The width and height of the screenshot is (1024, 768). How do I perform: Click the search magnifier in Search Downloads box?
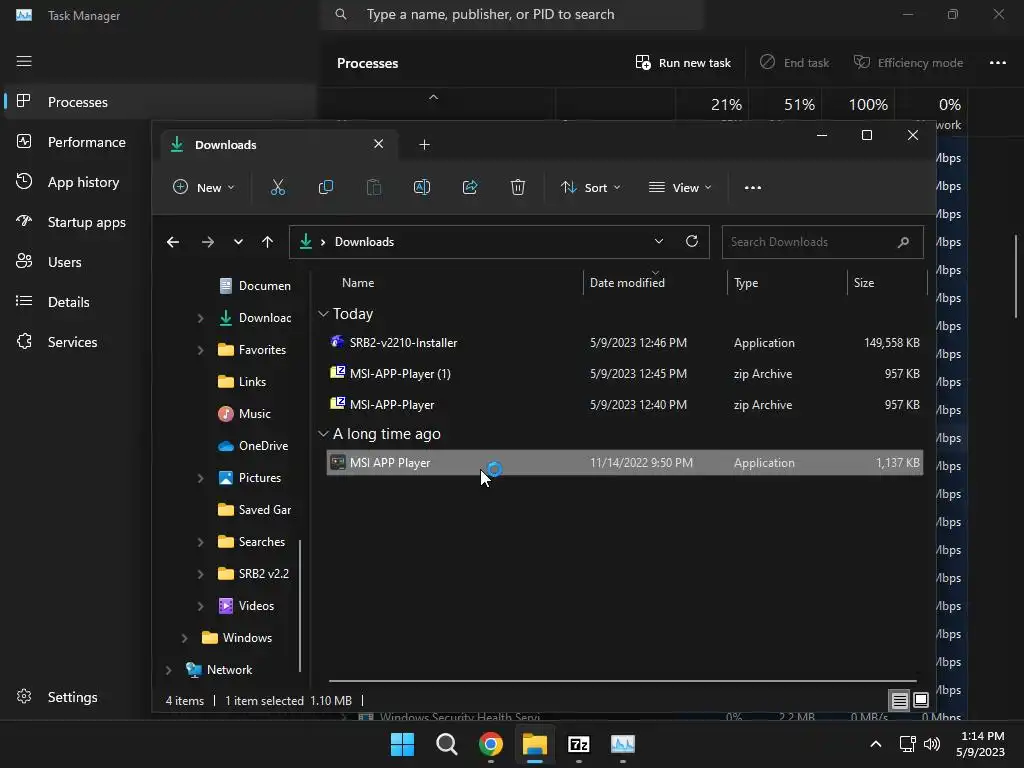[x=903, y=242]
